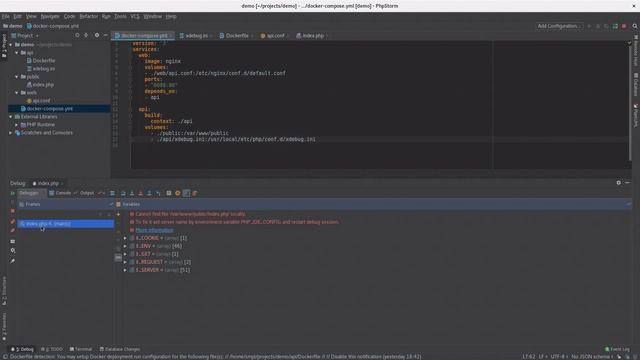Open the Project view dropdown
640x360 pixels.
pos(26,36)
